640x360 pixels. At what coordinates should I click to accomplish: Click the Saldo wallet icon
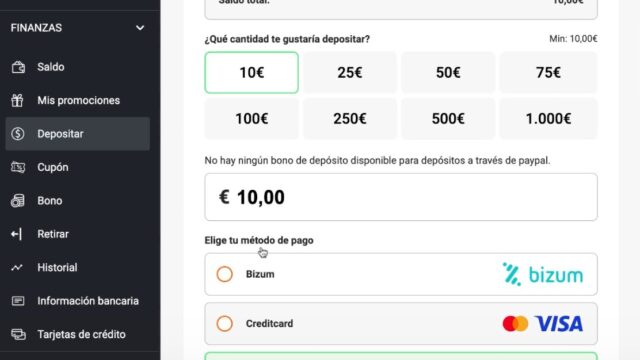(x=18, y=67)
